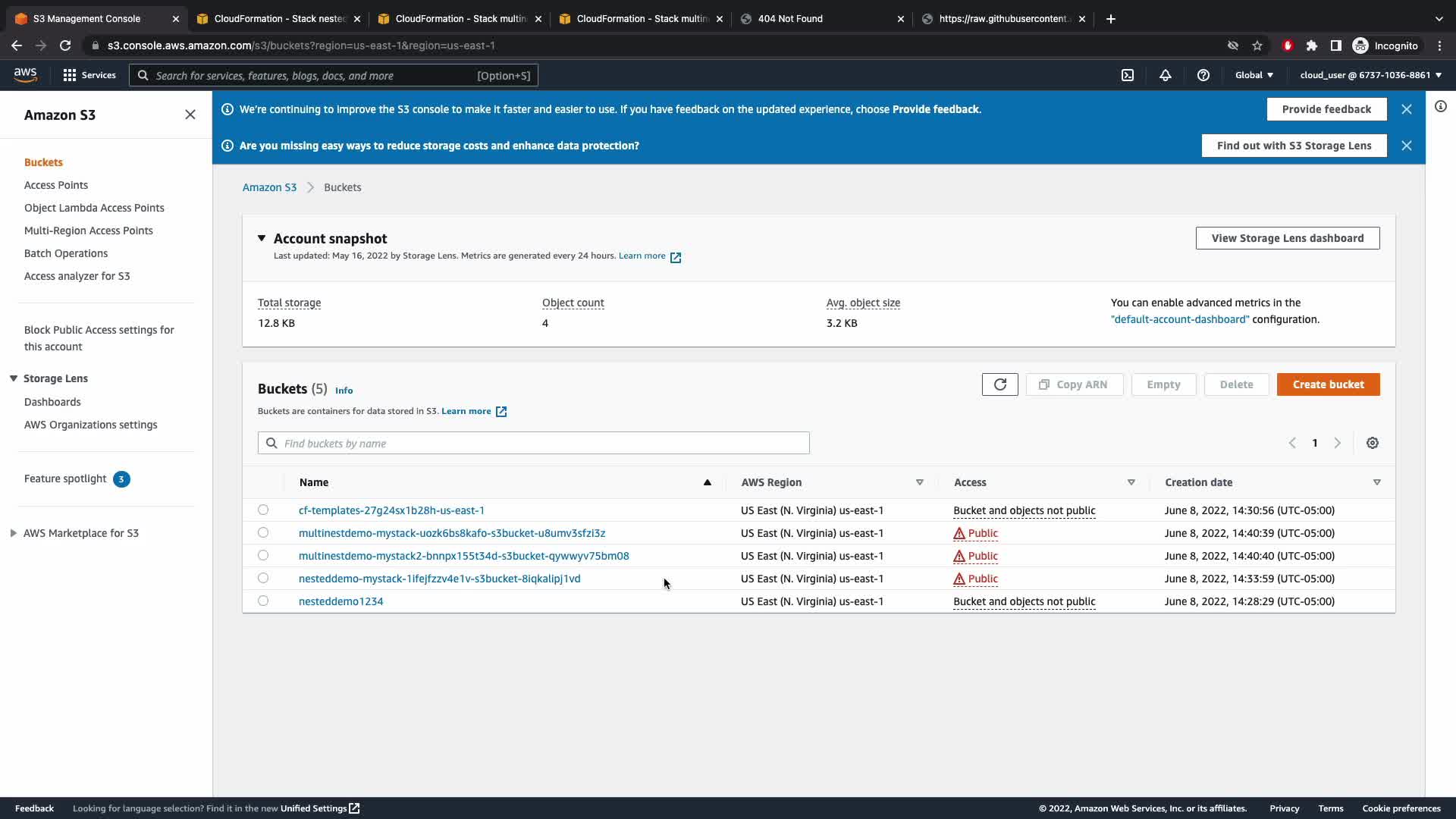1456x819 pixels.
Task: Click the Create bucket button
Action: [1328, 384]
